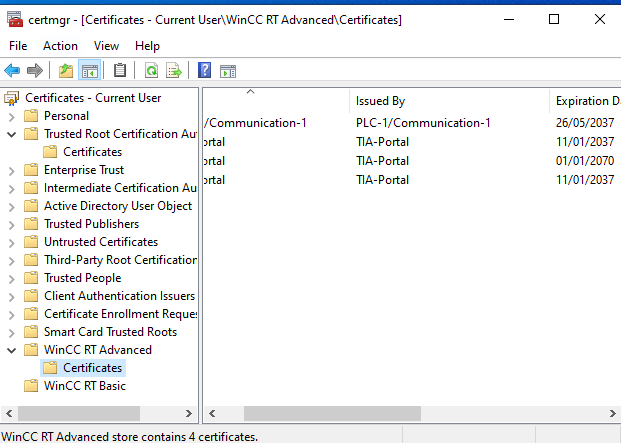Expand Certificate Enrollment Requests node
The image size is (621, 443).
tap(11, 315)
